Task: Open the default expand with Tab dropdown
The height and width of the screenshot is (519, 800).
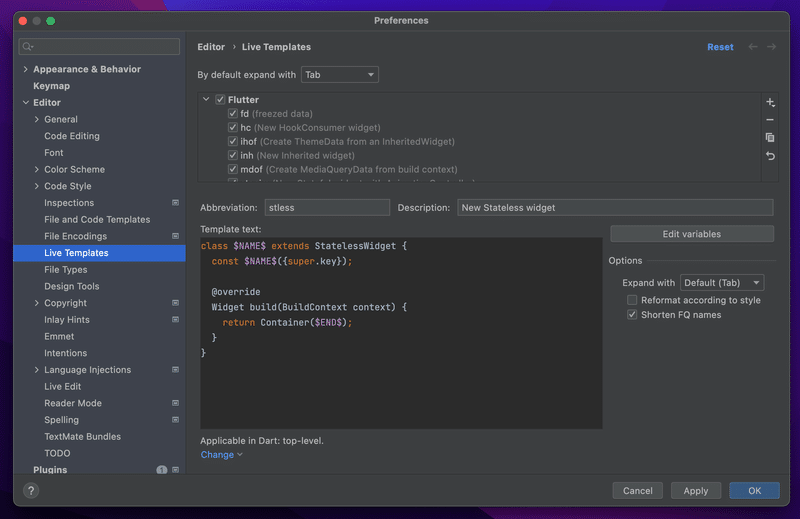Action: click(x=339, y=75)
